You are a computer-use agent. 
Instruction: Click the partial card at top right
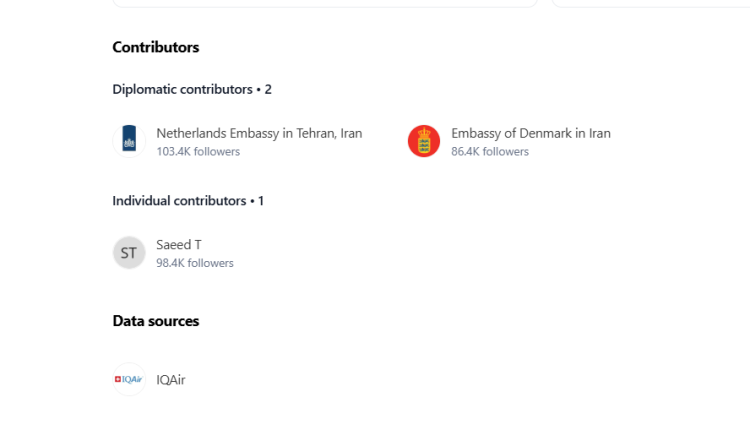(x=650, y=4)
